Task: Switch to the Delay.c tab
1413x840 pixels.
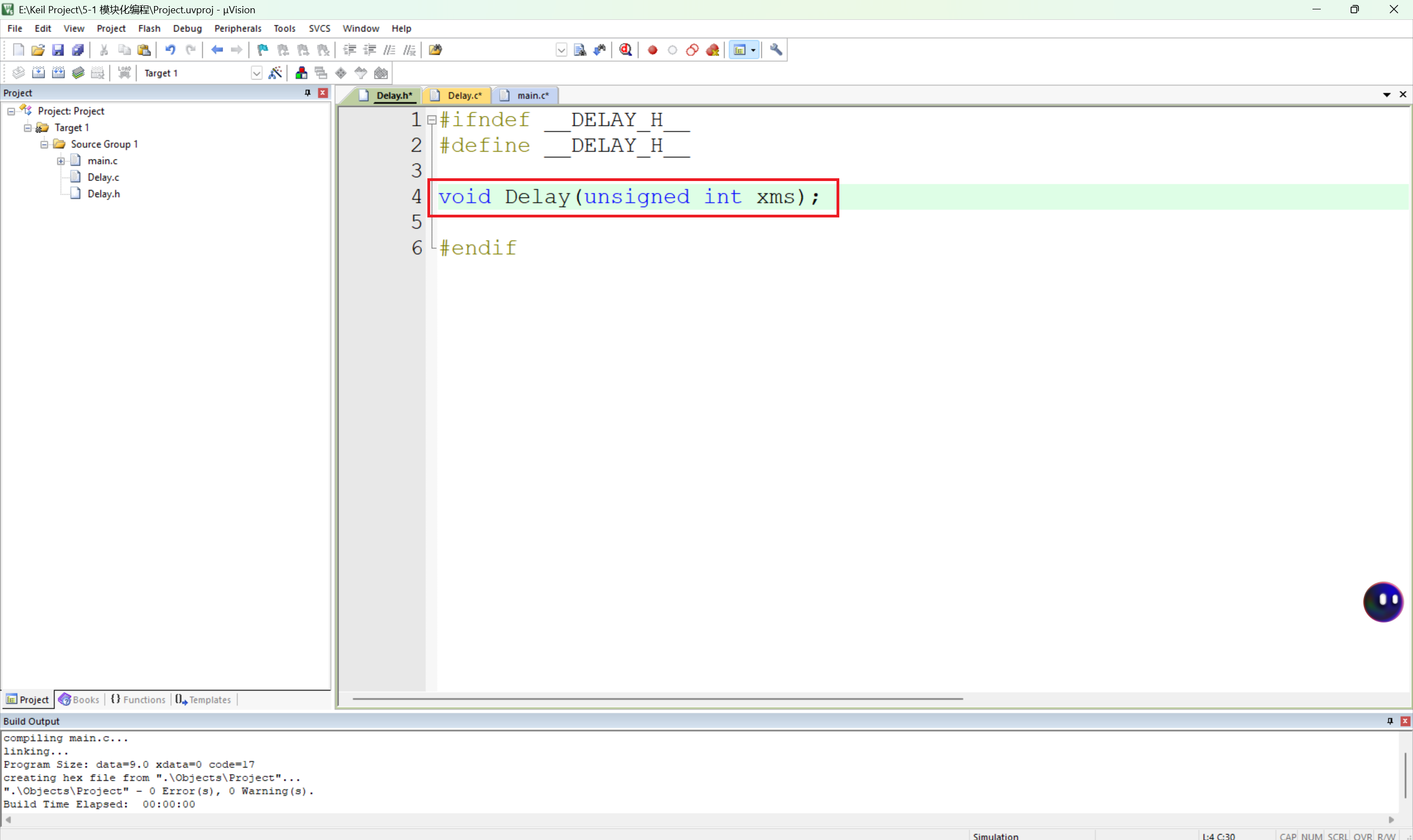Action: [463, 95]
